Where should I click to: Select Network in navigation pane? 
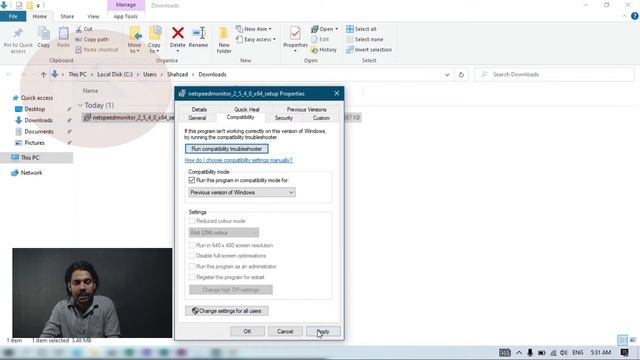click(x=27, y=173)
